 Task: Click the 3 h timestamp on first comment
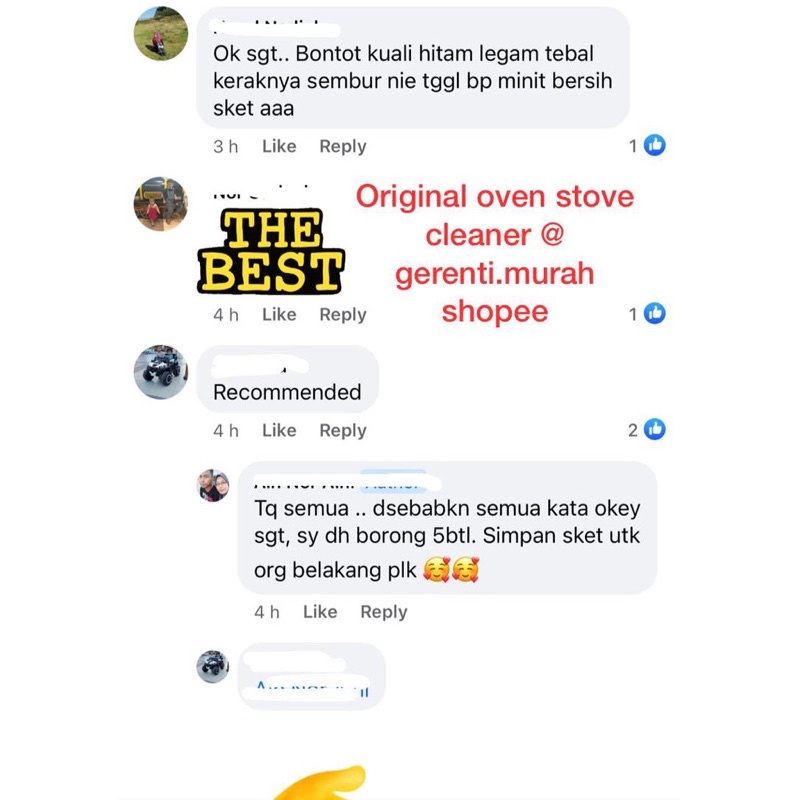click(226, 146)
